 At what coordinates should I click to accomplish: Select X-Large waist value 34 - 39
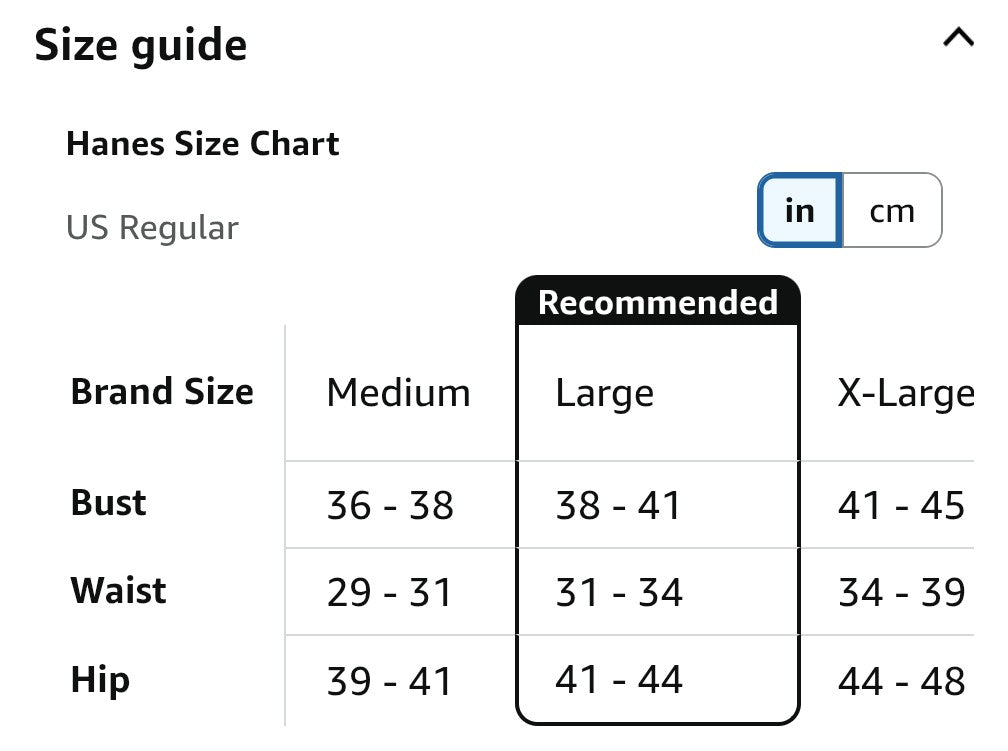pos(901,592)
